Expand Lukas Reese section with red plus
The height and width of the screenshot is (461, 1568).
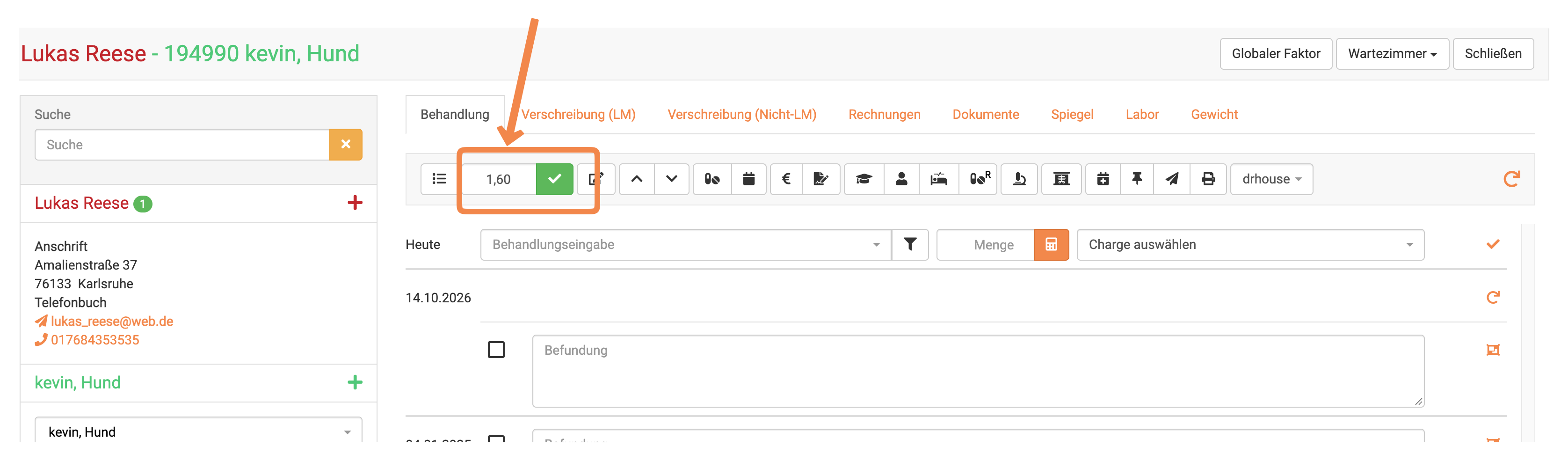(x=355, y=203)
